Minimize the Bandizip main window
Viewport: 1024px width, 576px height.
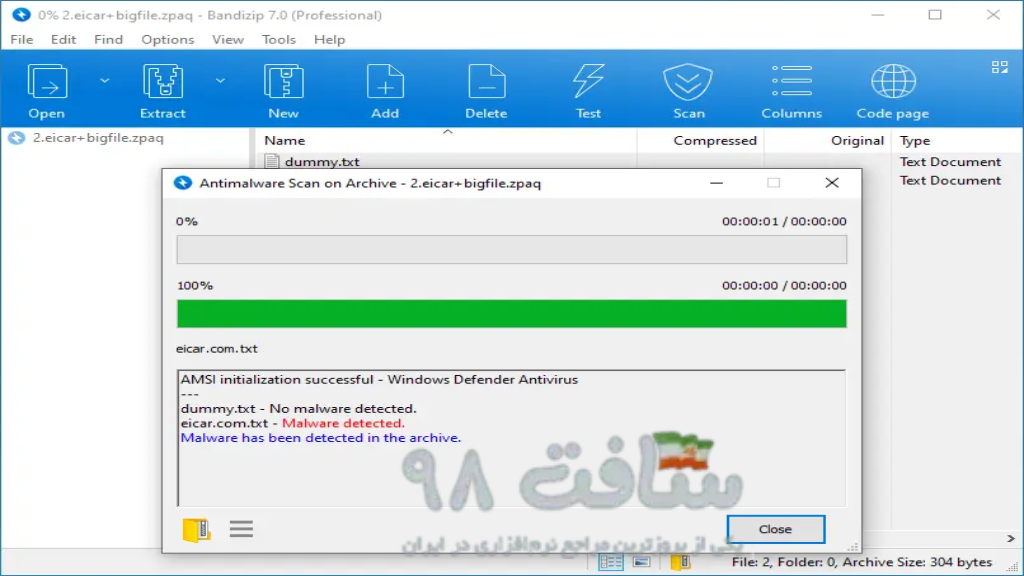pyautogui.click(x=877, y=14)
